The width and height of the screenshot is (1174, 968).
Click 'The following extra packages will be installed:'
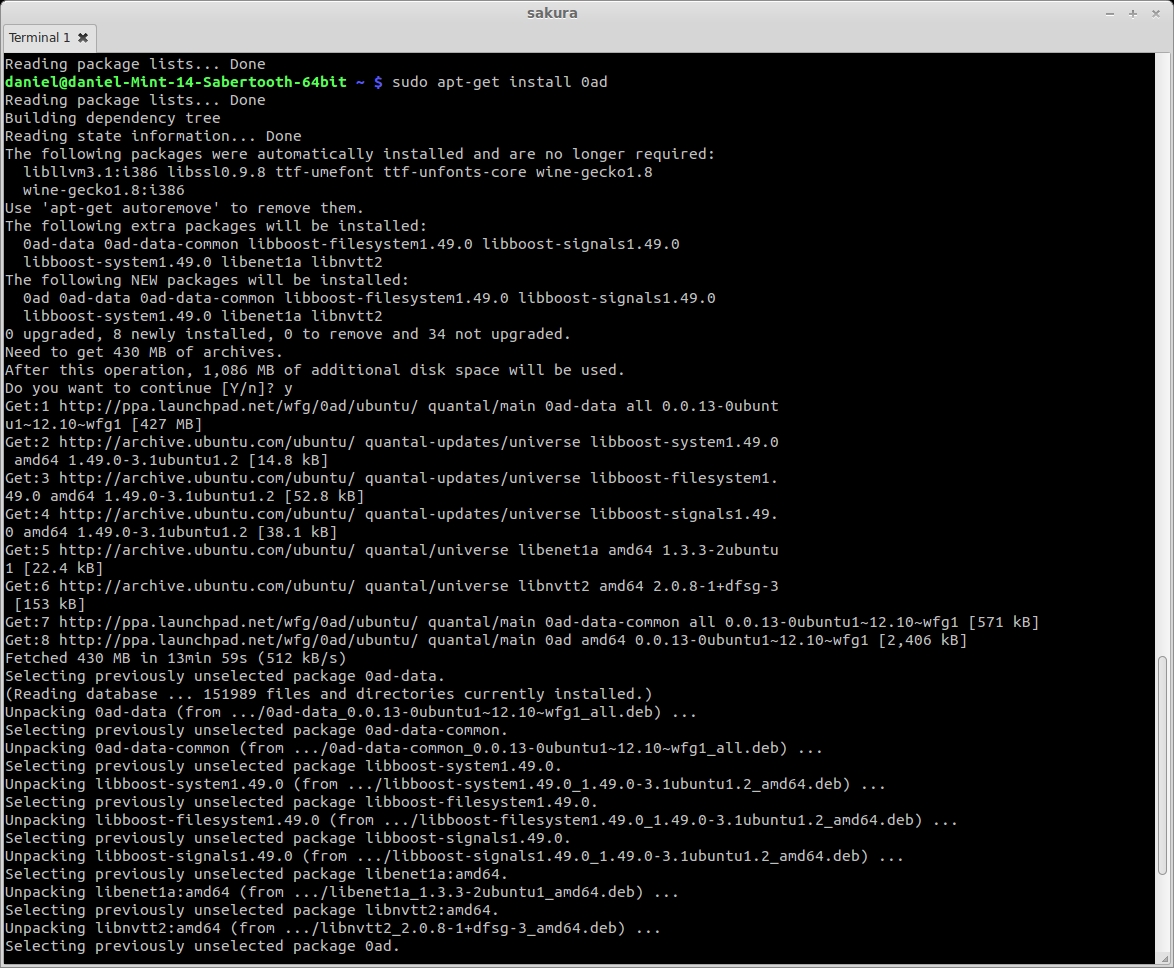pos(216,225)
